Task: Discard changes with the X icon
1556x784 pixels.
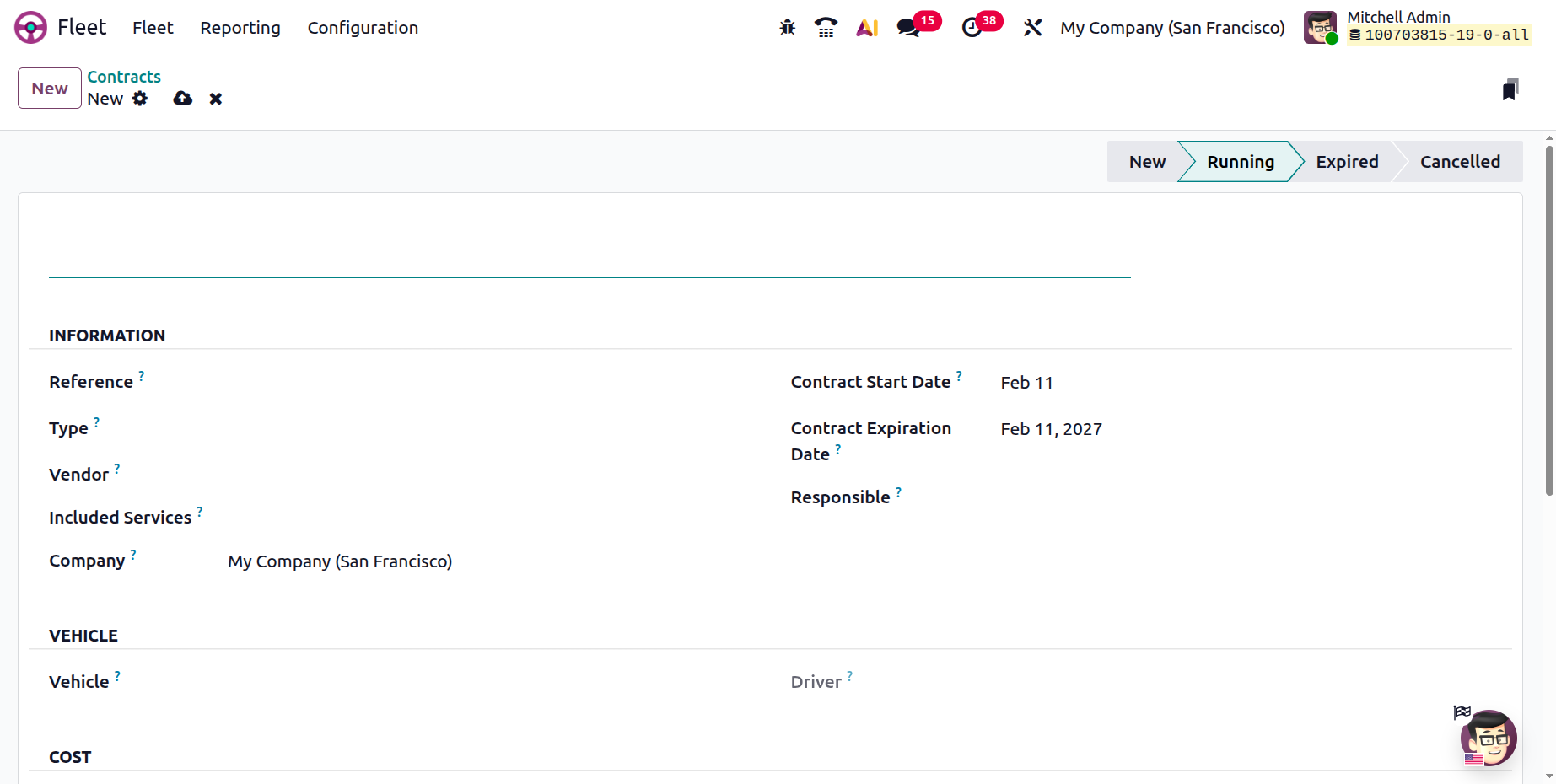Action: click(x=216, y=99)
